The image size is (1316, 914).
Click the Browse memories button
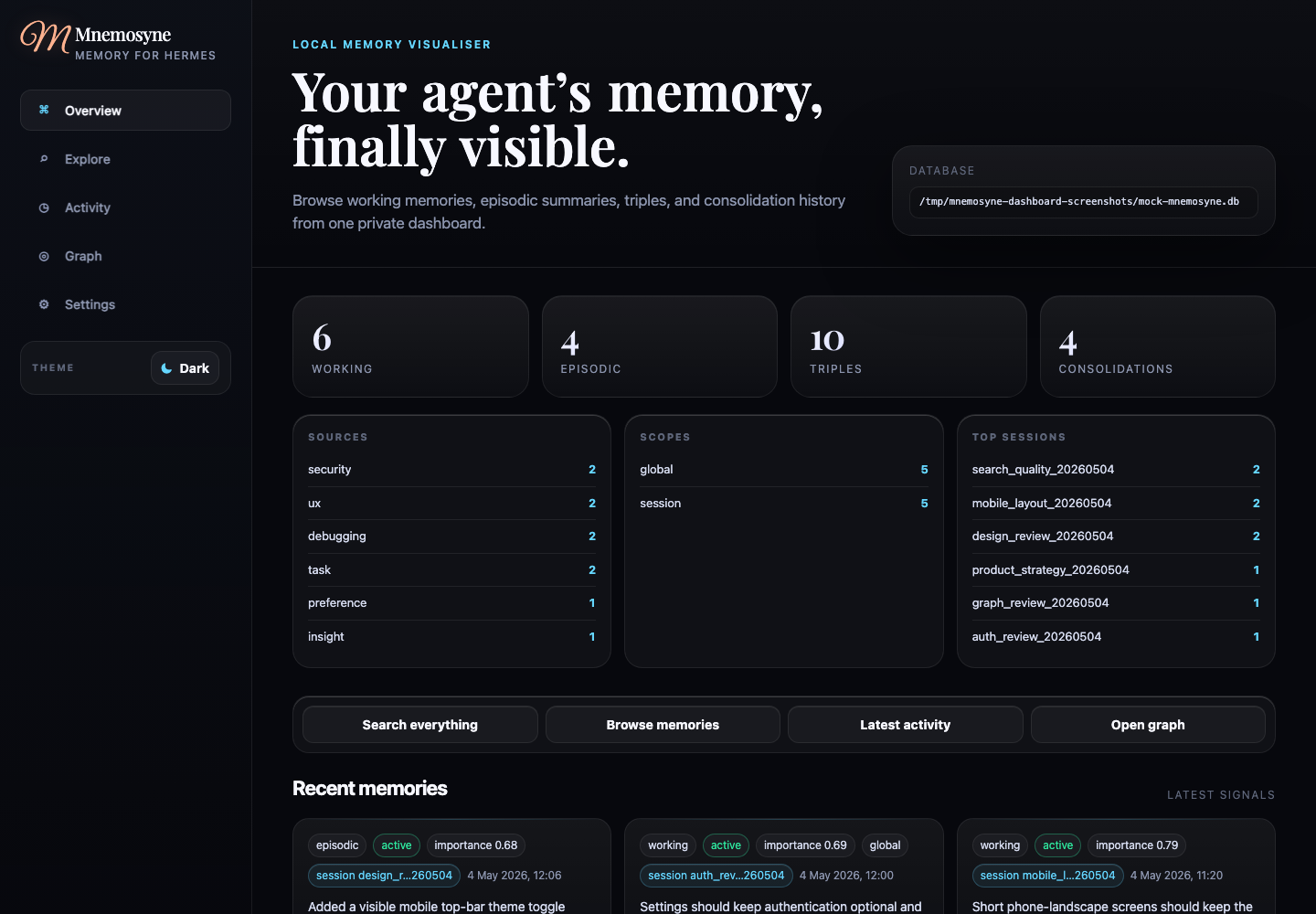(663, 725)
